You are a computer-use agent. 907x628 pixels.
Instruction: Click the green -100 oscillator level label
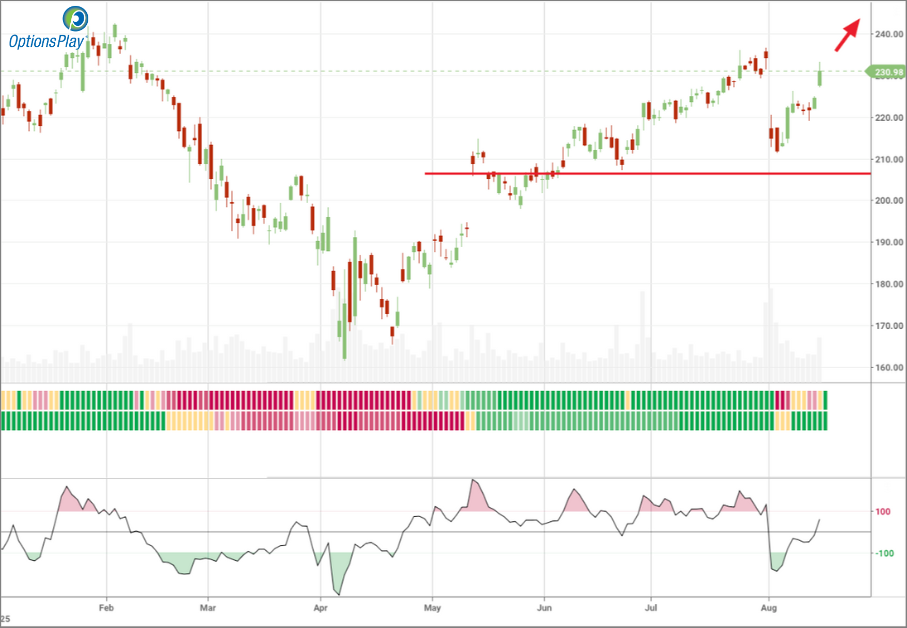click(x=884, y=553)
